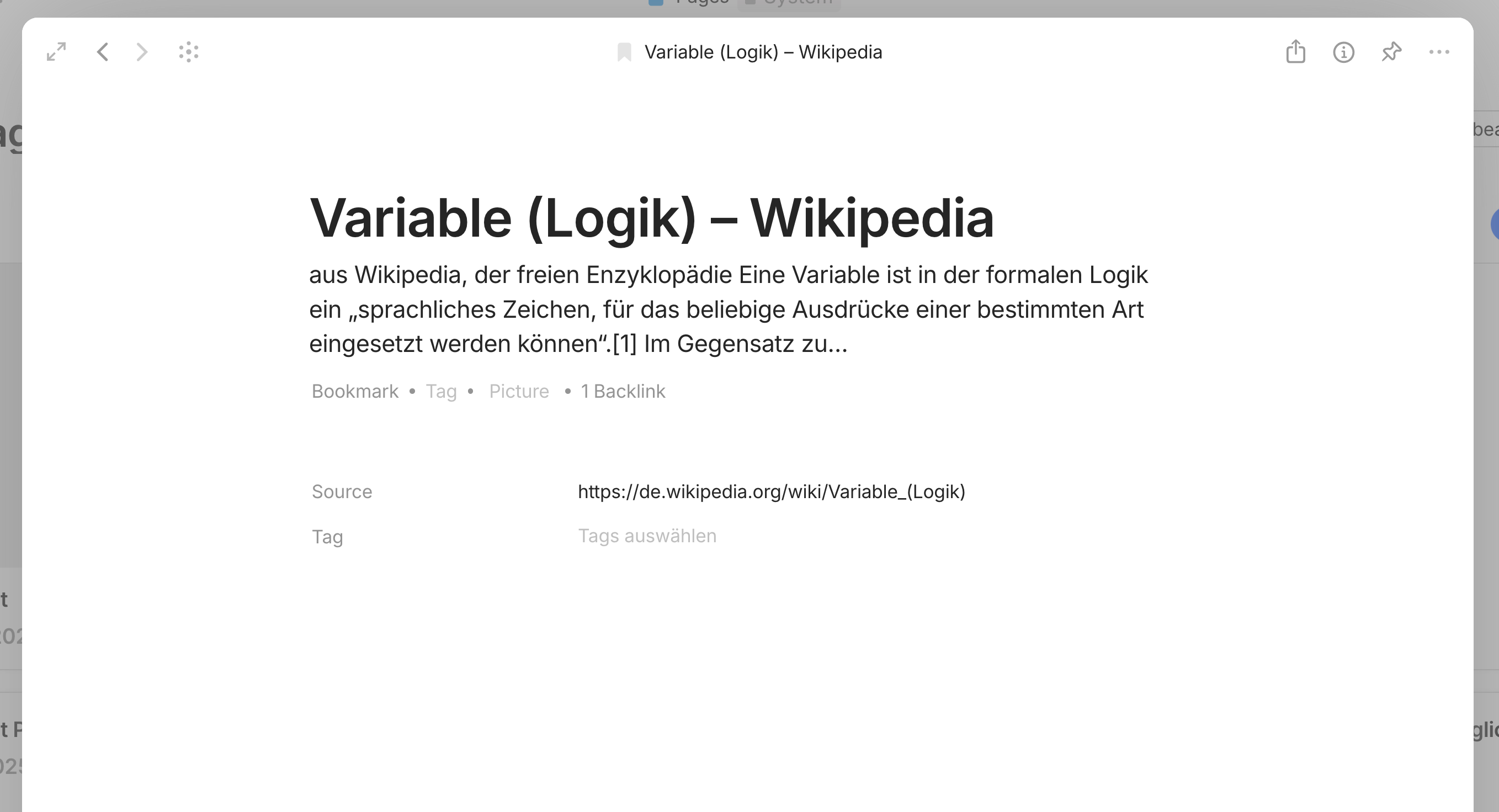Go back to the previous object
Viewport: 1499px width, 812px height.
103,52
